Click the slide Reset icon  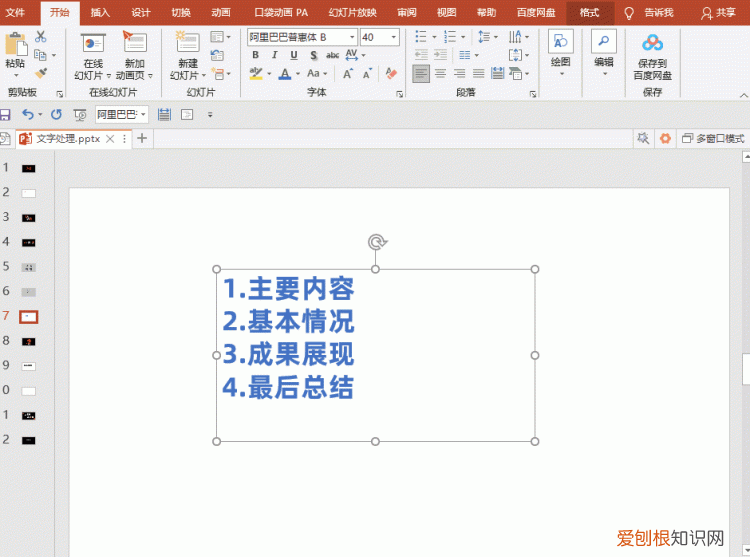(x=217, y=55)
